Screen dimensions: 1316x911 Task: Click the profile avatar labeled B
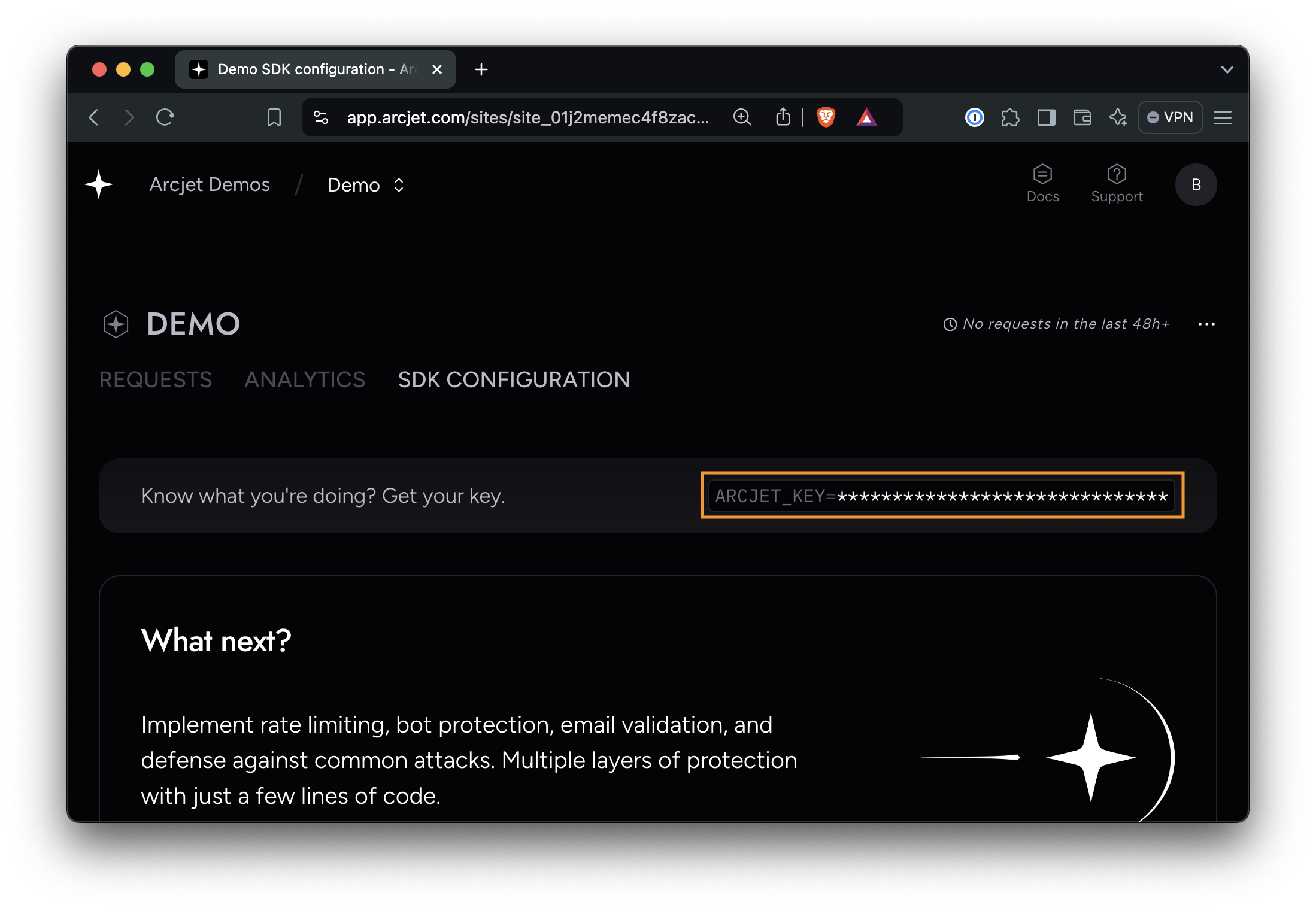click(x=1195, y=184)
